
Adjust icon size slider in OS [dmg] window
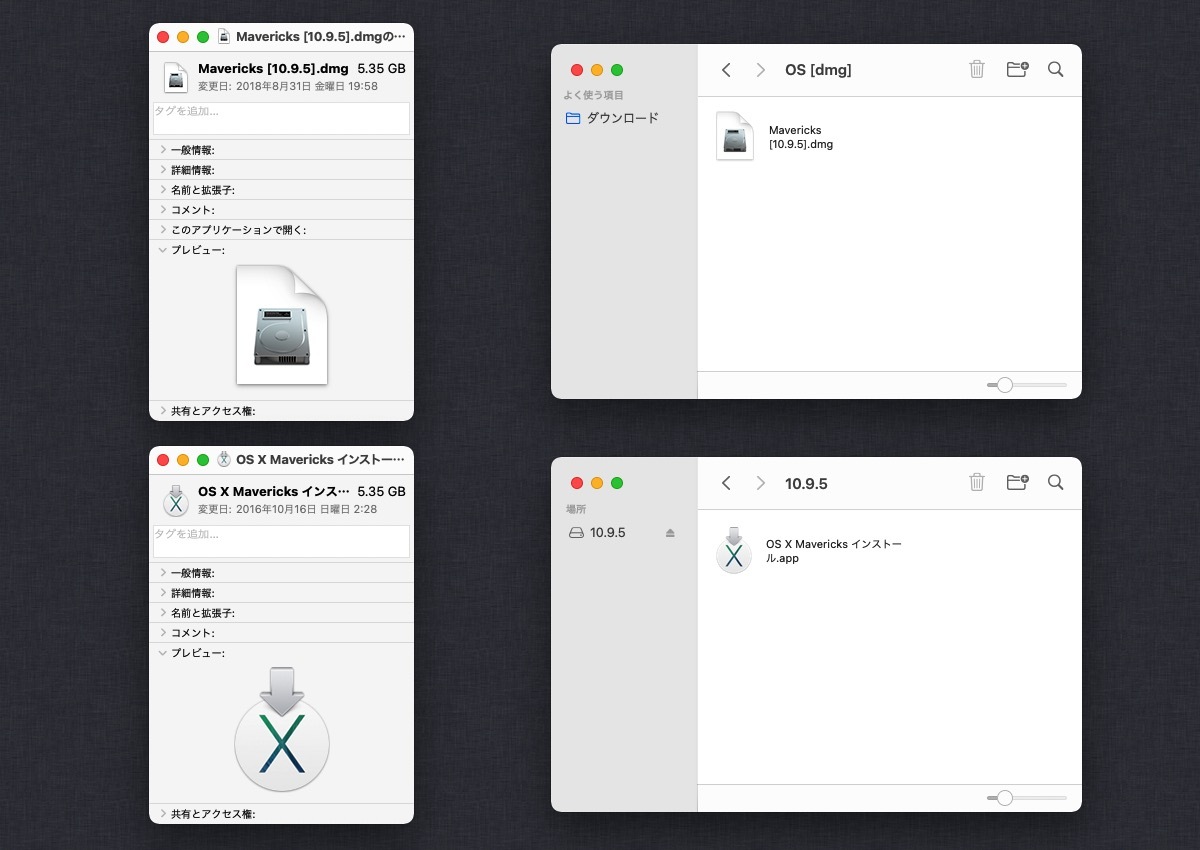[1005, 385]
